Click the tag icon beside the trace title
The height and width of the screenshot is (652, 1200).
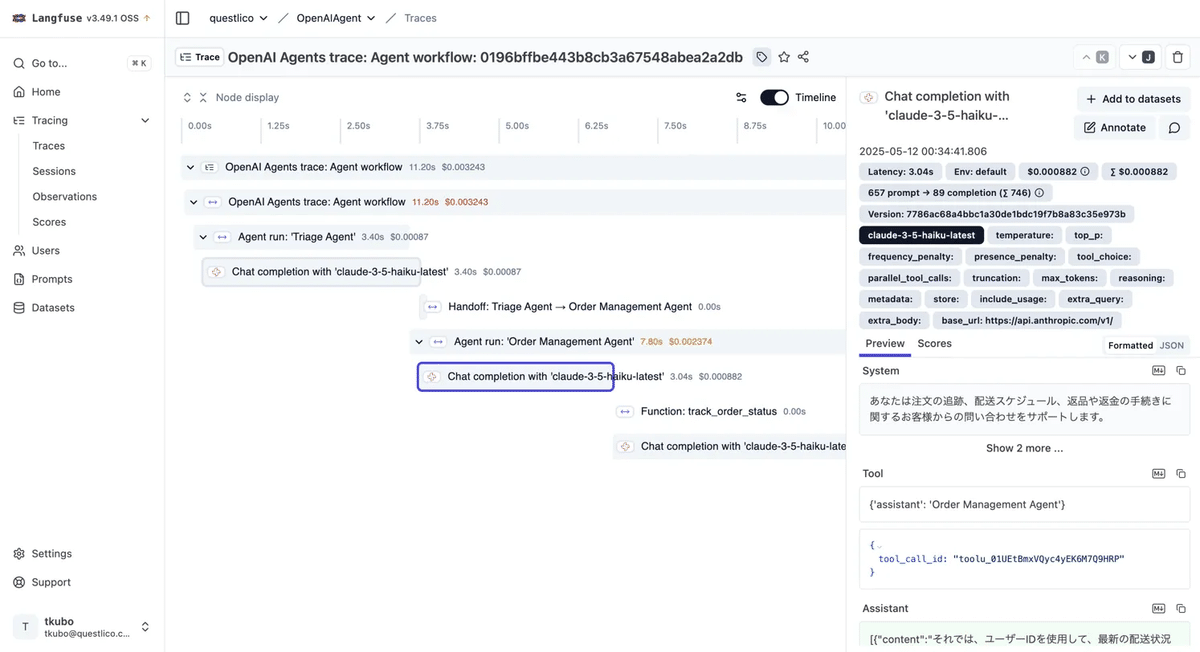click(761, 56)
